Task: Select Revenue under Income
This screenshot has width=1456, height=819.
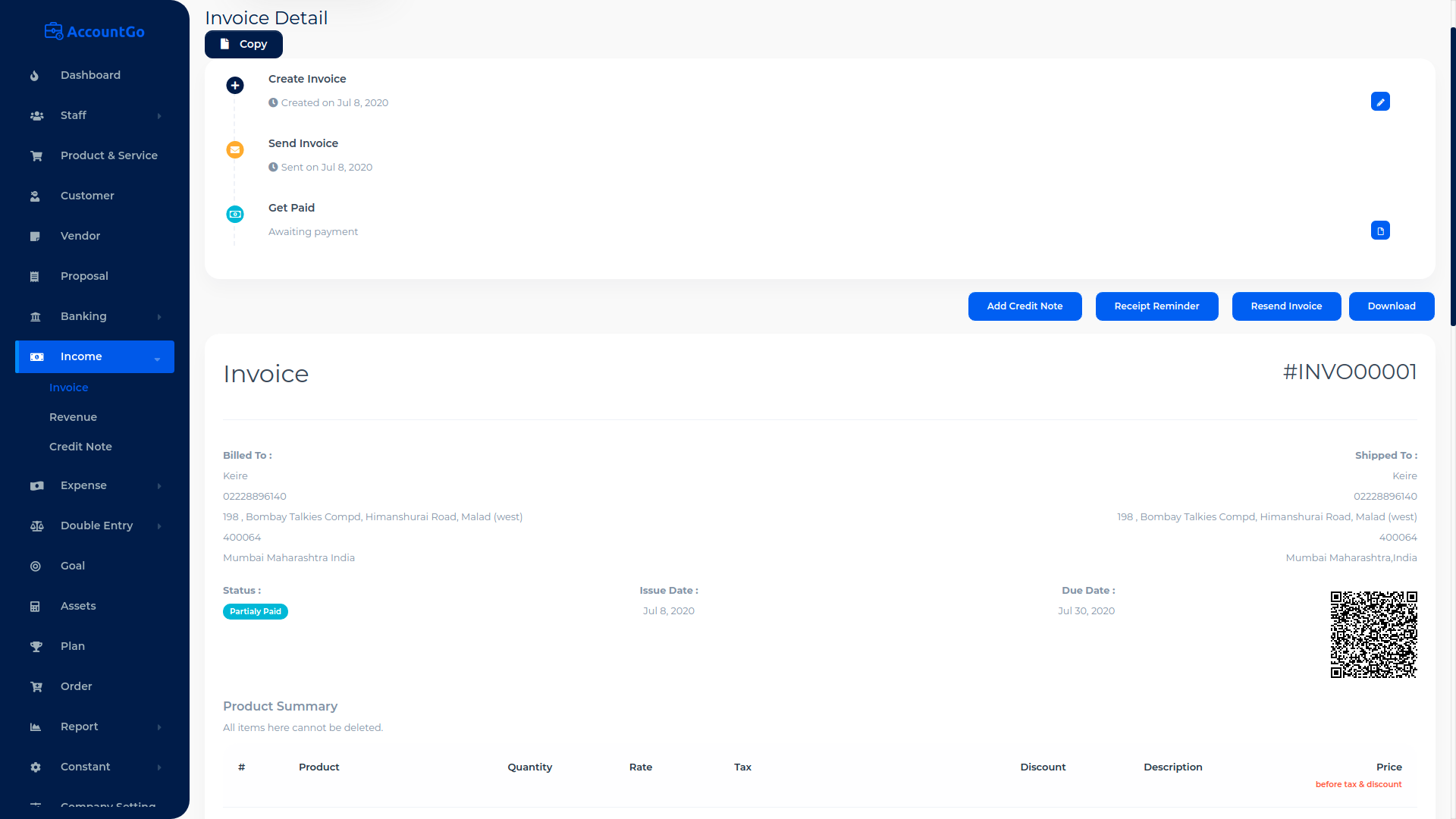Action: [73, 417]
